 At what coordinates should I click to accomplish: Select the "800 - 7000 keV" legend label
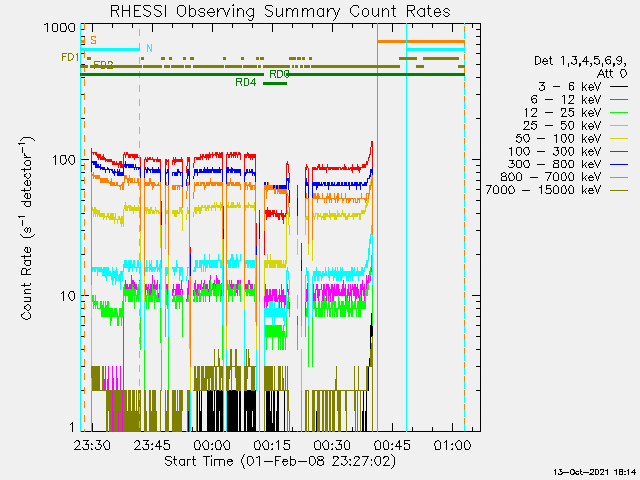point(551,177)
